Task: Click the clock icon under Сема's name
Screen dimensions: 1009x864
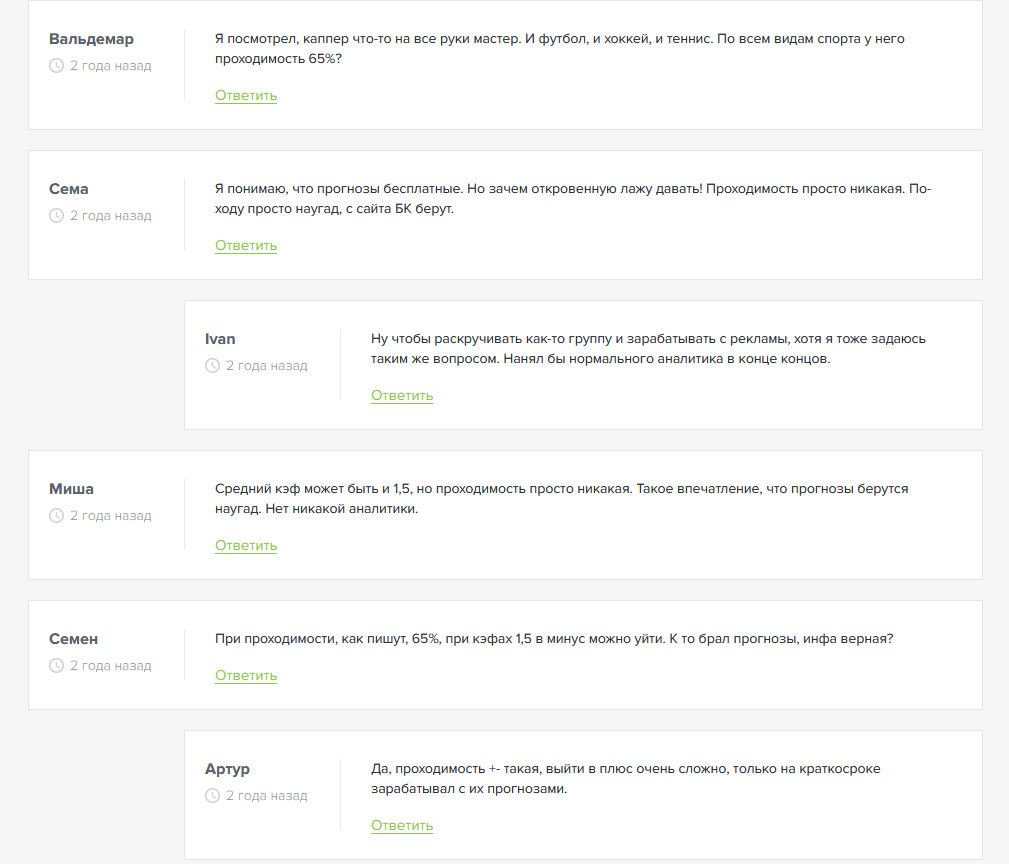Action: click(x=57, y=216)
